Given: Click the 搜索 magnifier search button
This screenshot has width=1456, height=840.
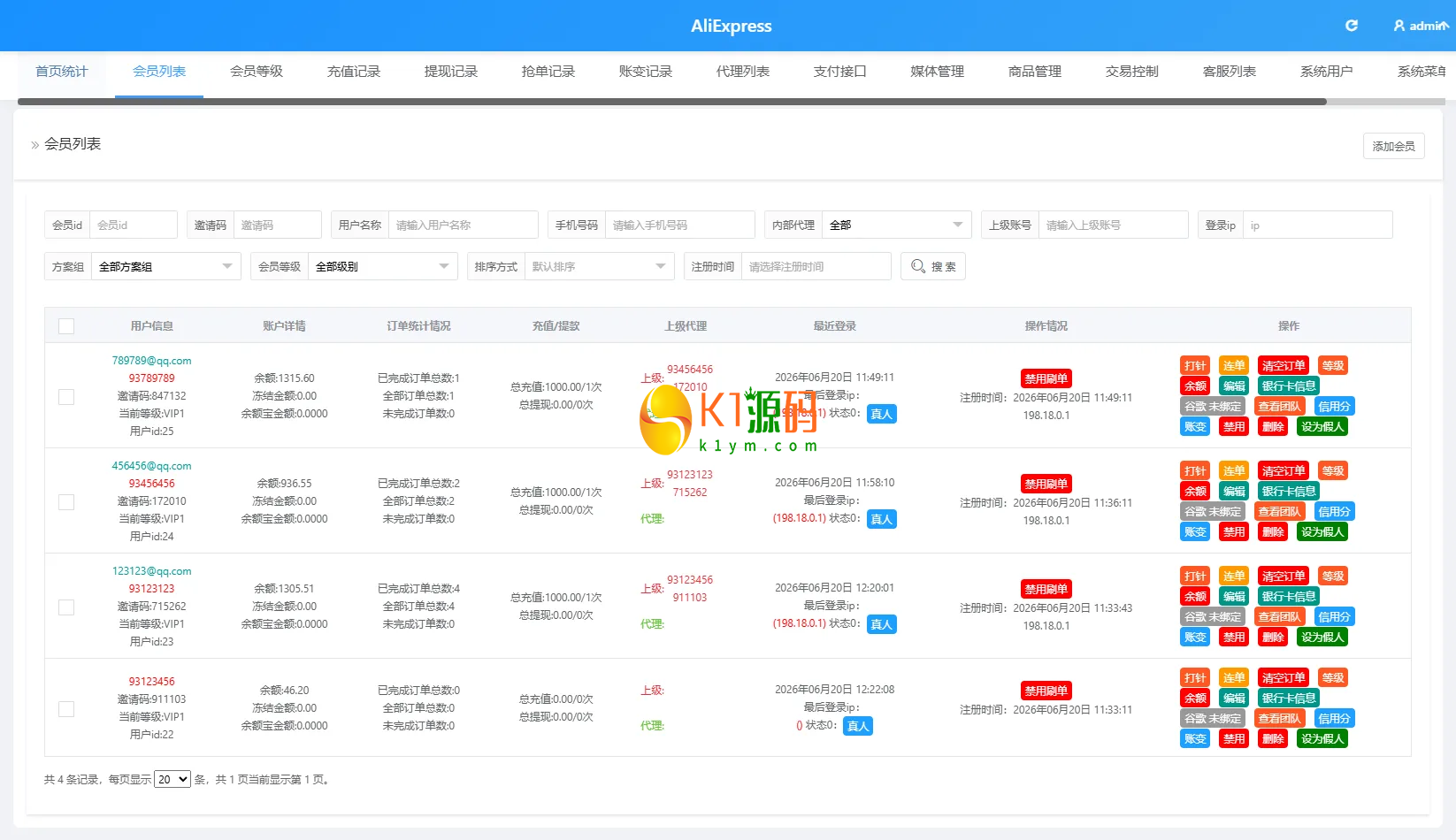Looking at the screenshot, I should point(932,266).
